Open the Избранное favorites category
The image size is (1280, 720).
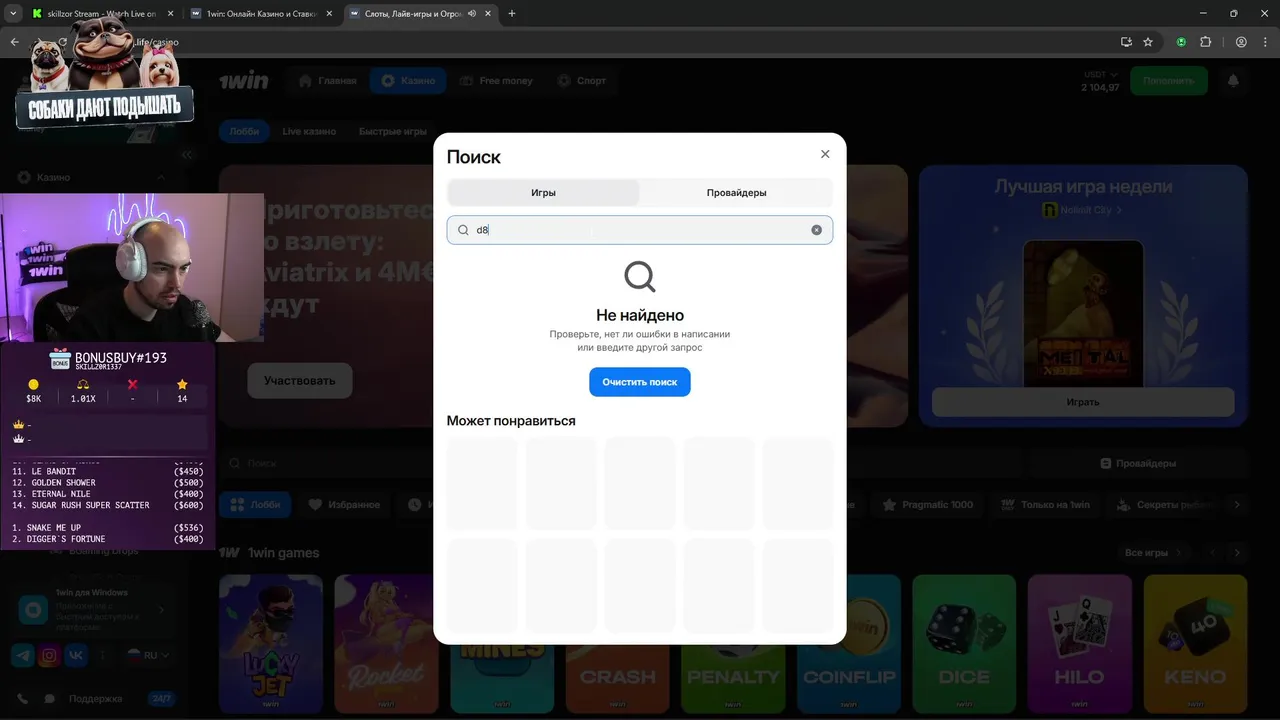click(344, 505)
